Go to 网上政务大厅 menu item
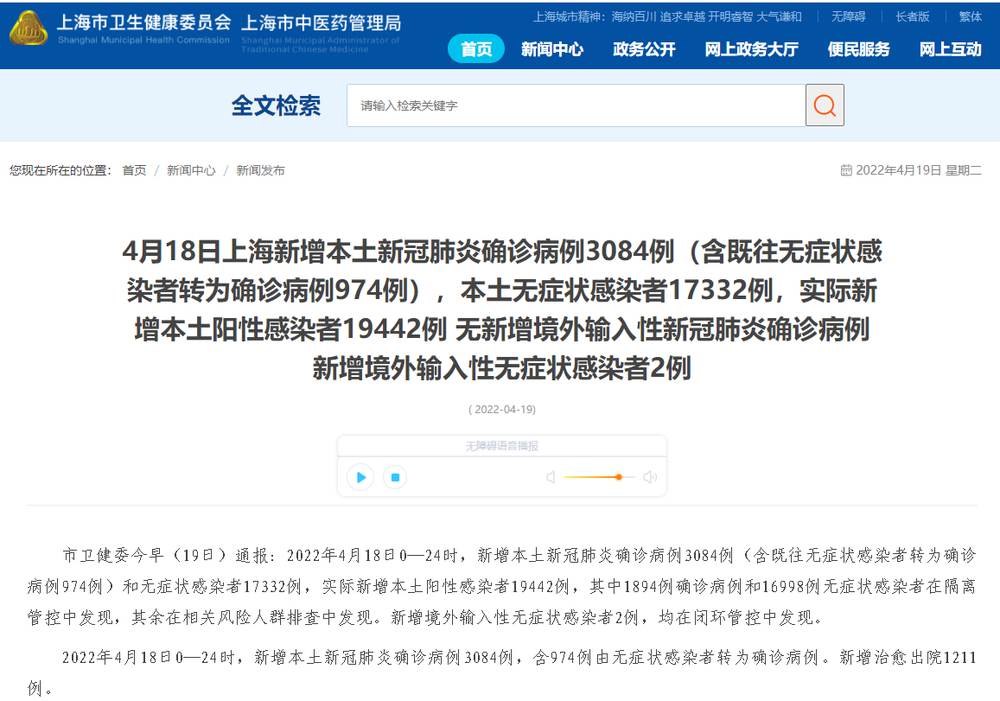The image size is (1000, 701). (751, 49)
